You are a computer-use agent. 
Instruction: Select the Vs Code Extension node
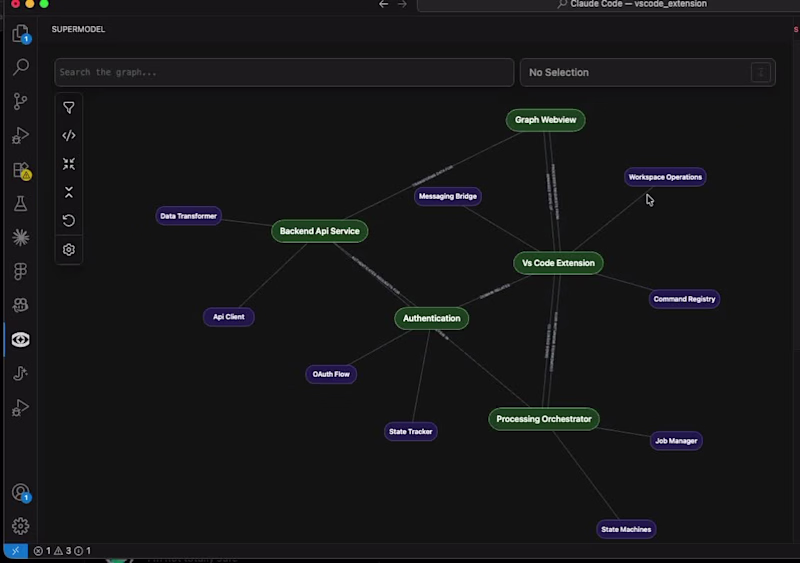pyautogui.click(x=558, y=263)
